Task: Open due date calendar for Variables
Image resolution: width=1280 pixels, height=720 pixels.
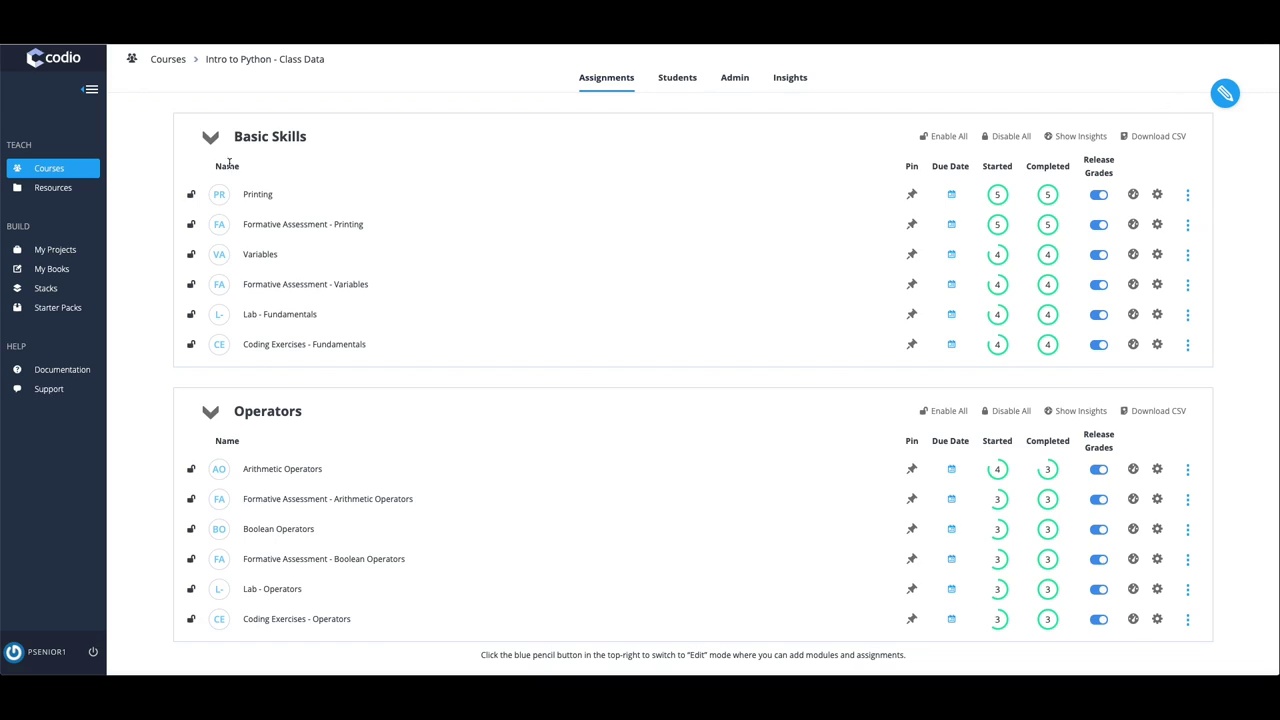Action: [951, 255]
